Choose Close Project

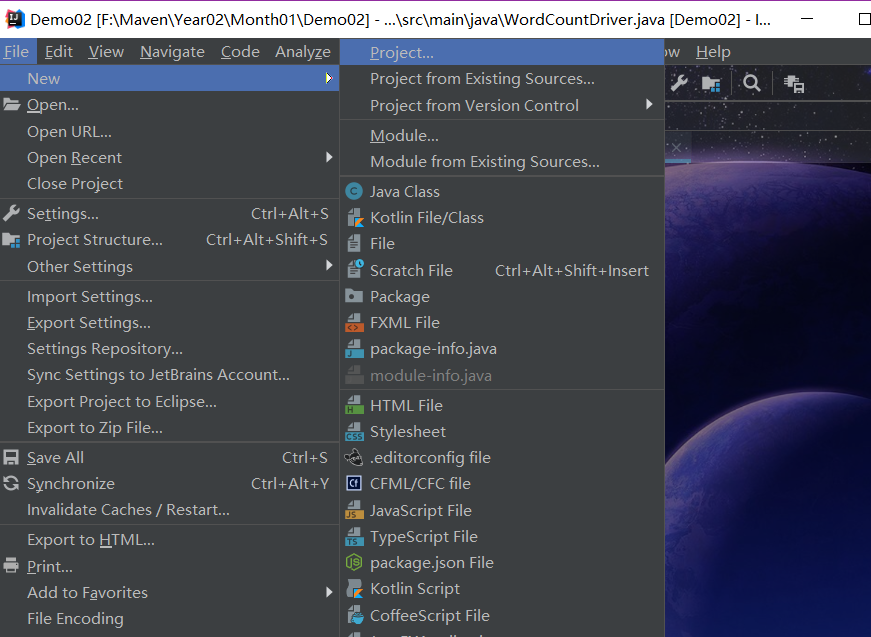(169, 184)
